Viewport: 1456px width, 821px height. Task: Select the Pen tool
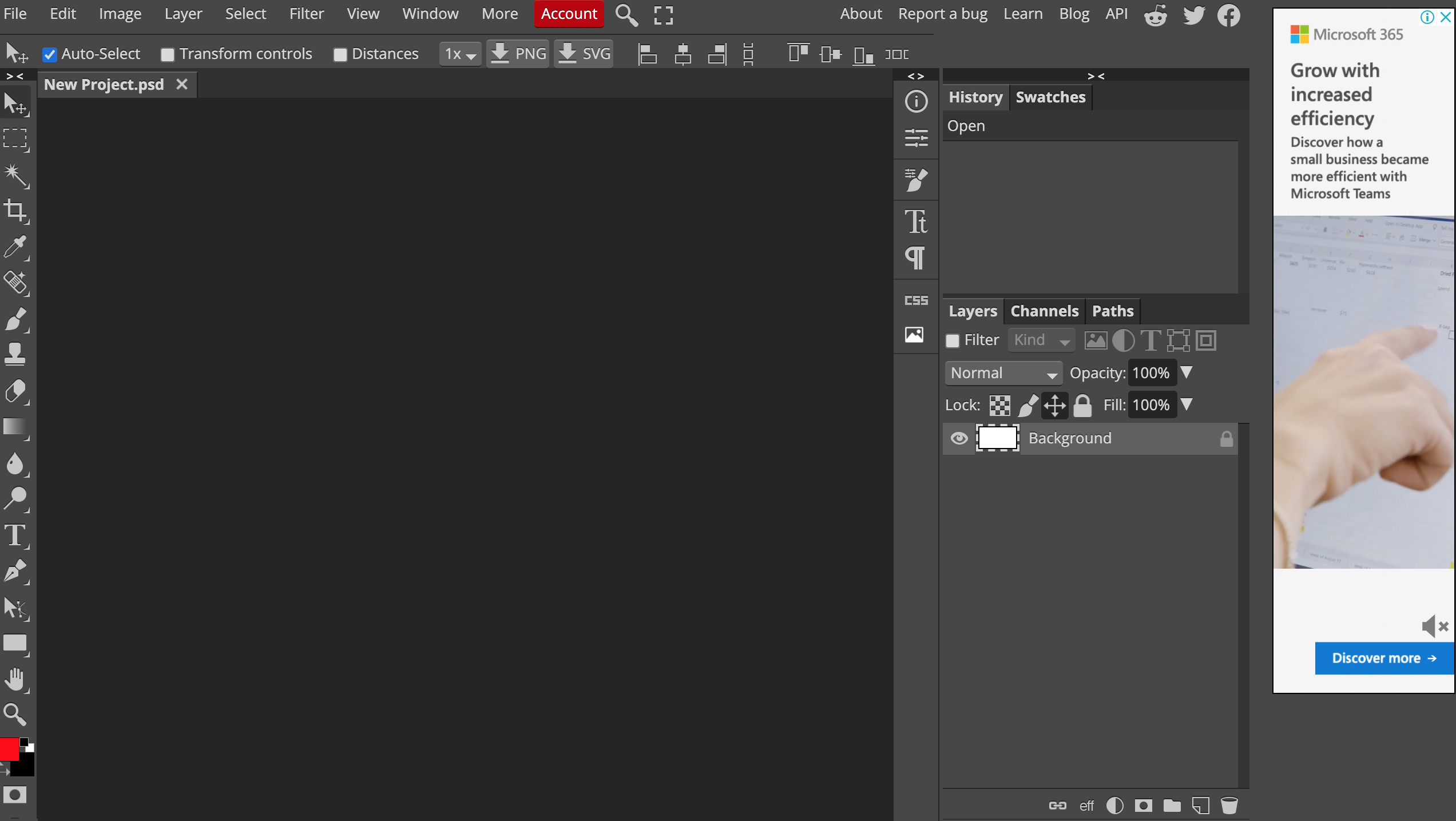15,571
